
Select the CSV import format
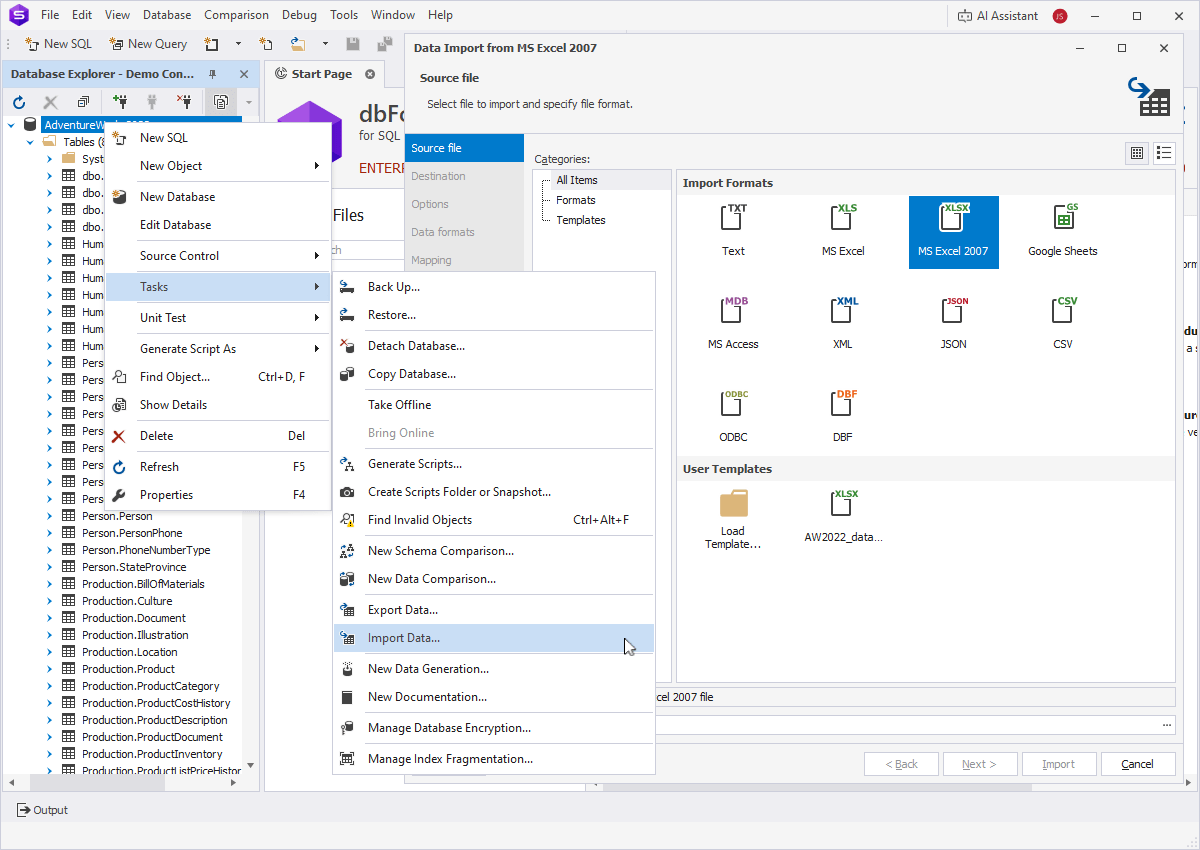[1062, 324]
